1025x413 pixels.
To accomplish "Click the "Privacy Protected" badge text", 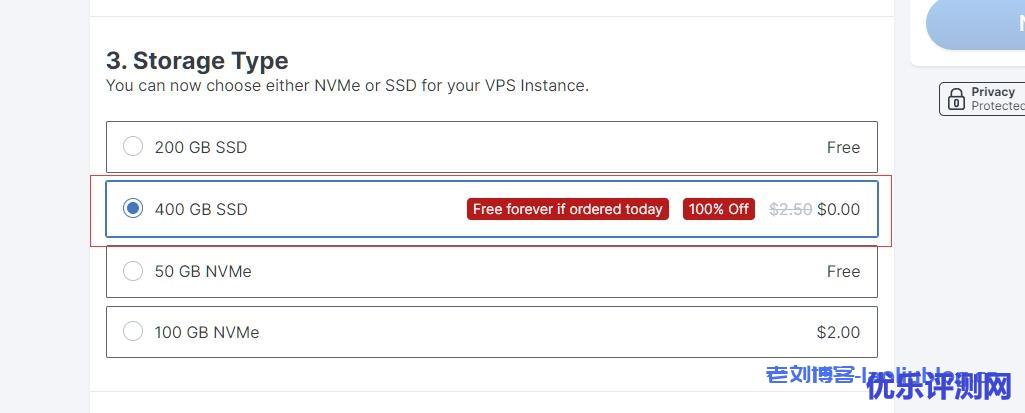I will [x=998, y=99].
